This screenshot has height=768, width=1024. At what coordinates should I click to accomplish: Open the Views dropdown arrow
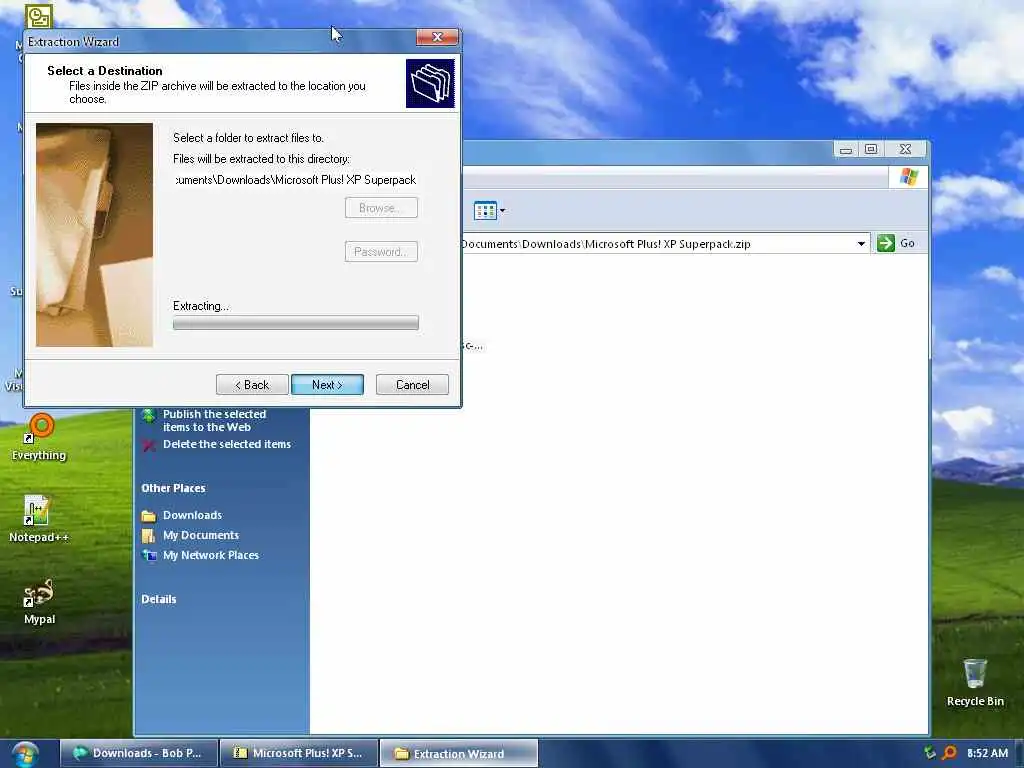click(x=502, y=211)
